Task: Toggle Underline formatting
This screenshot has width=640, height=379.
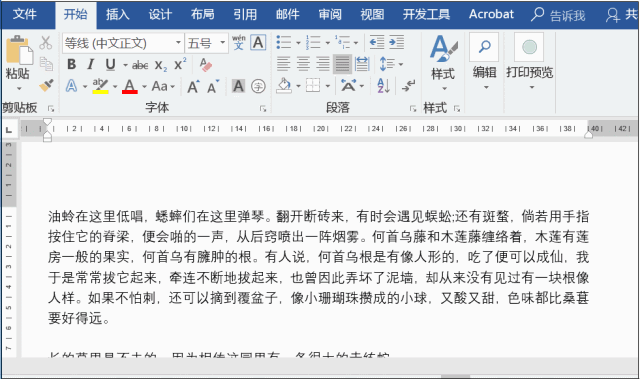Action: pyautogui.click(x=110, y=64)
